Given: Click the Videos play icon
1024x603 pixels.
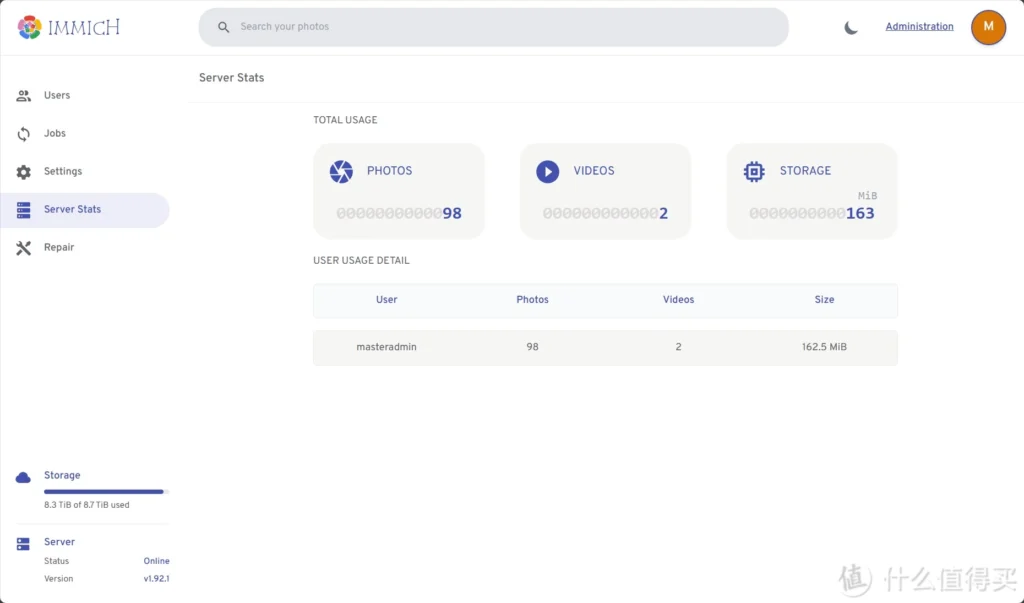Looking at the screenshot, I should tap(547, 172).
